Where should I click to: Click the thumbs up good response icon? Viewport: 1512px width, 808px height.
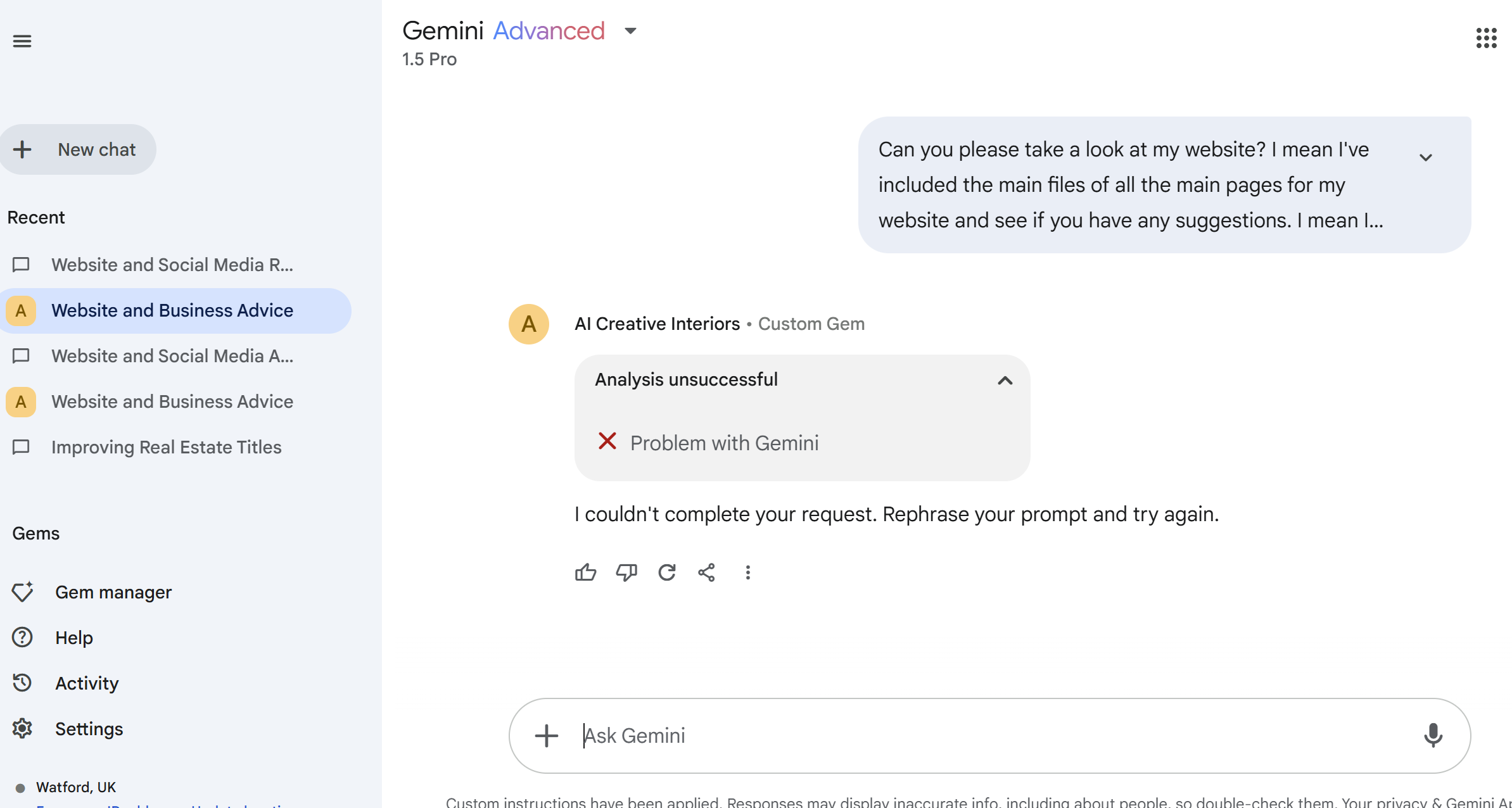pos(585,572)
